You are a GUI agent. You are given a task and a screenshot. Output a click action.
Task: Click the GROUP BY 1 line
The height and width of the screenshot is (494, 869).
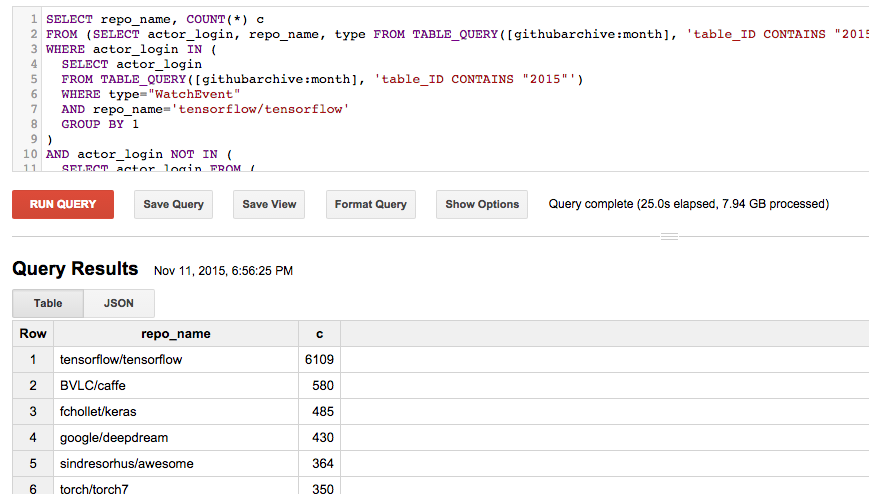tap(100, 124)
